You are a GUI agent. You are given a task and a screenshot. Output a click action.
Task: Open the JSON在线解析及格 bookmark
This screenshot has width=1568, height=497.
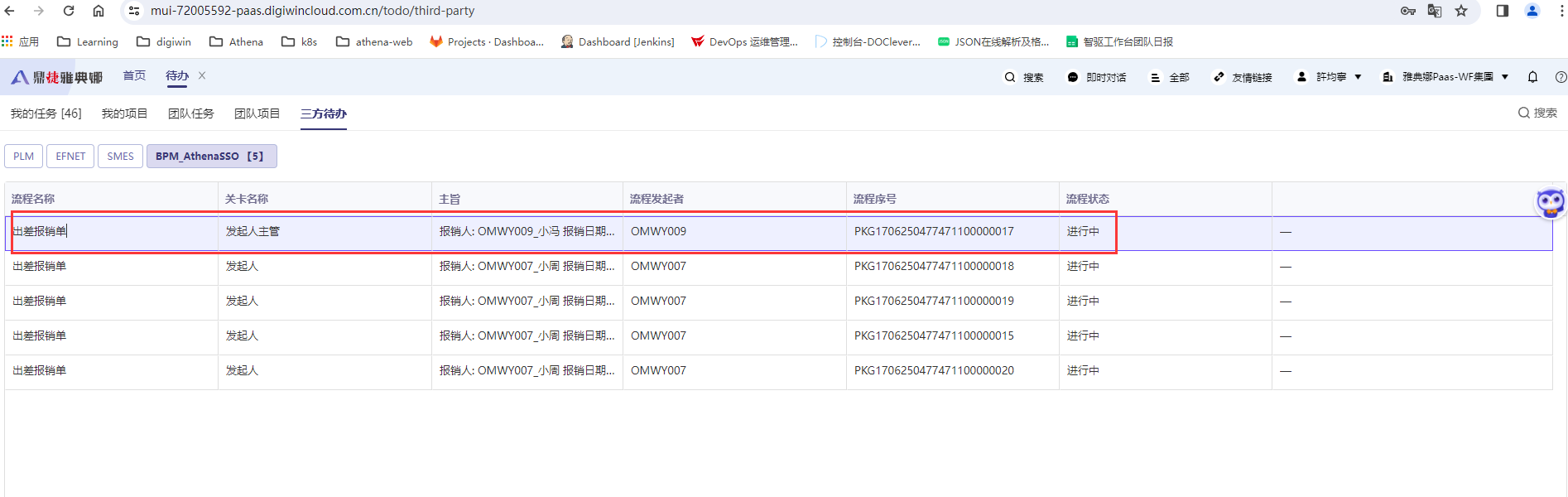[993, 41]
